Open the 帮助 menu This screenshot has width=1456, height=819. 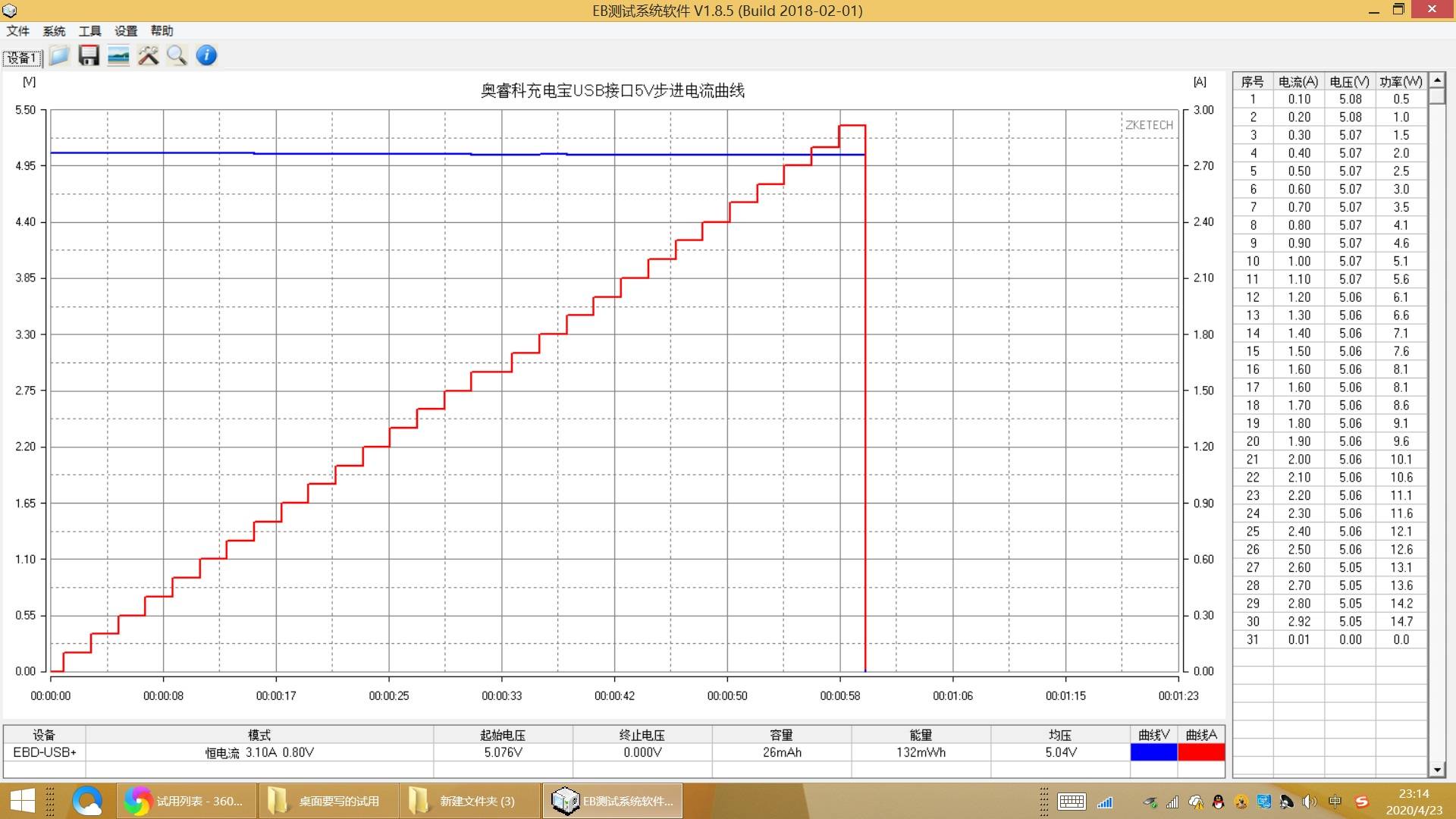[x=162, y=31]
